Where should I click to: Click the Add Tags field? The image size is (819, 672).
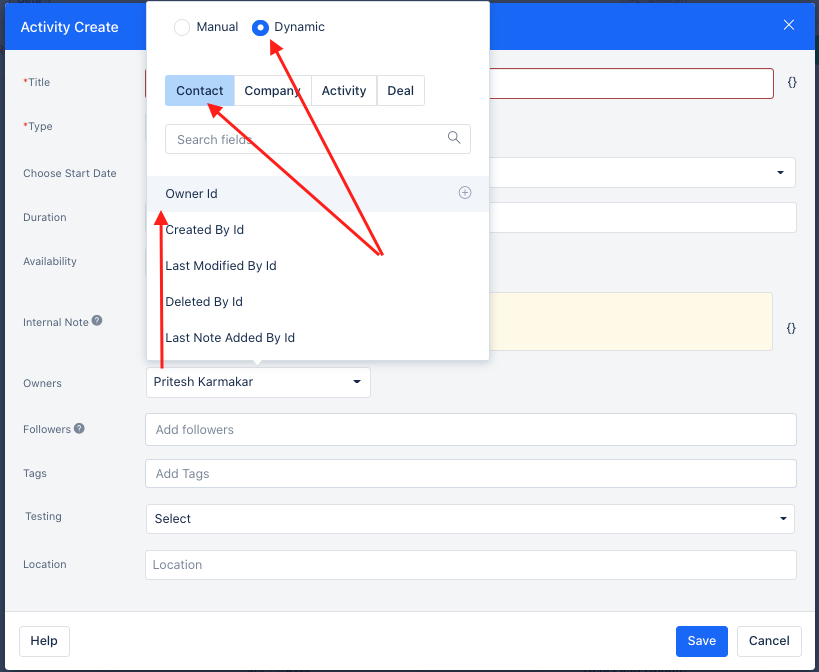click(471, 474)
